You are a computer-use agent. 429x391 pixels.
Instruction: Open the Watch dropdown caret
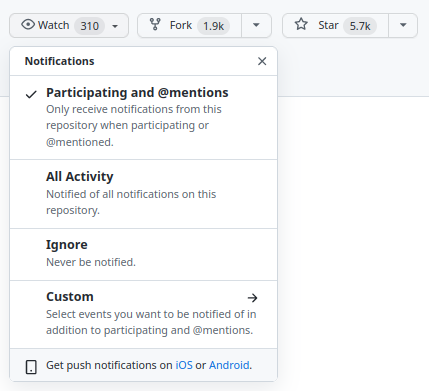coord(115,26)
